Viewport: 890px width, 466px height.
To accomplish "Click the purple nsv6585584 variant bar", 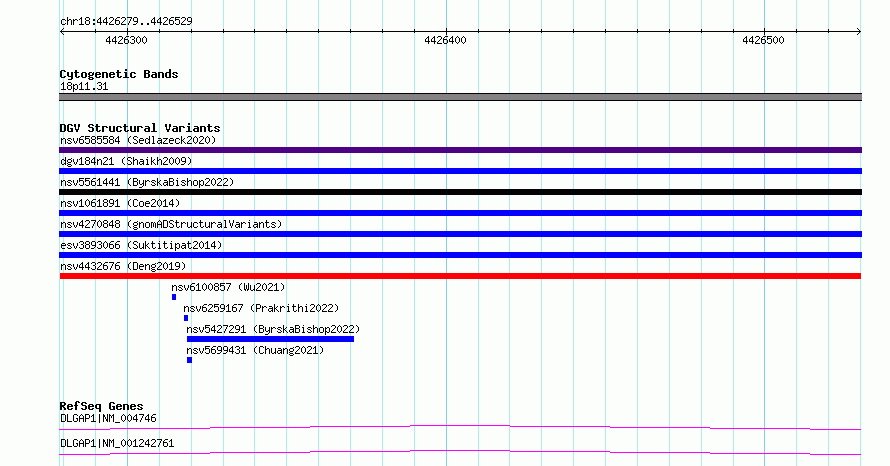I will [460, 150].
